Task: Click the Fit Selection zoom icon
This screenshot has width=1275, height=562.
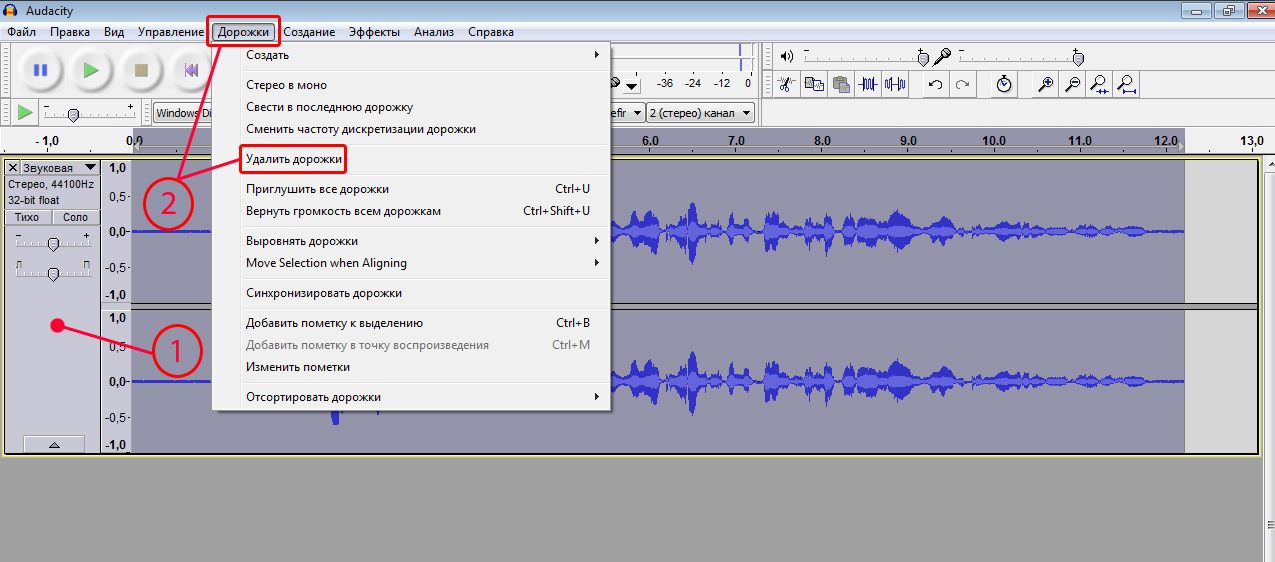Action: pos(1099,84)
